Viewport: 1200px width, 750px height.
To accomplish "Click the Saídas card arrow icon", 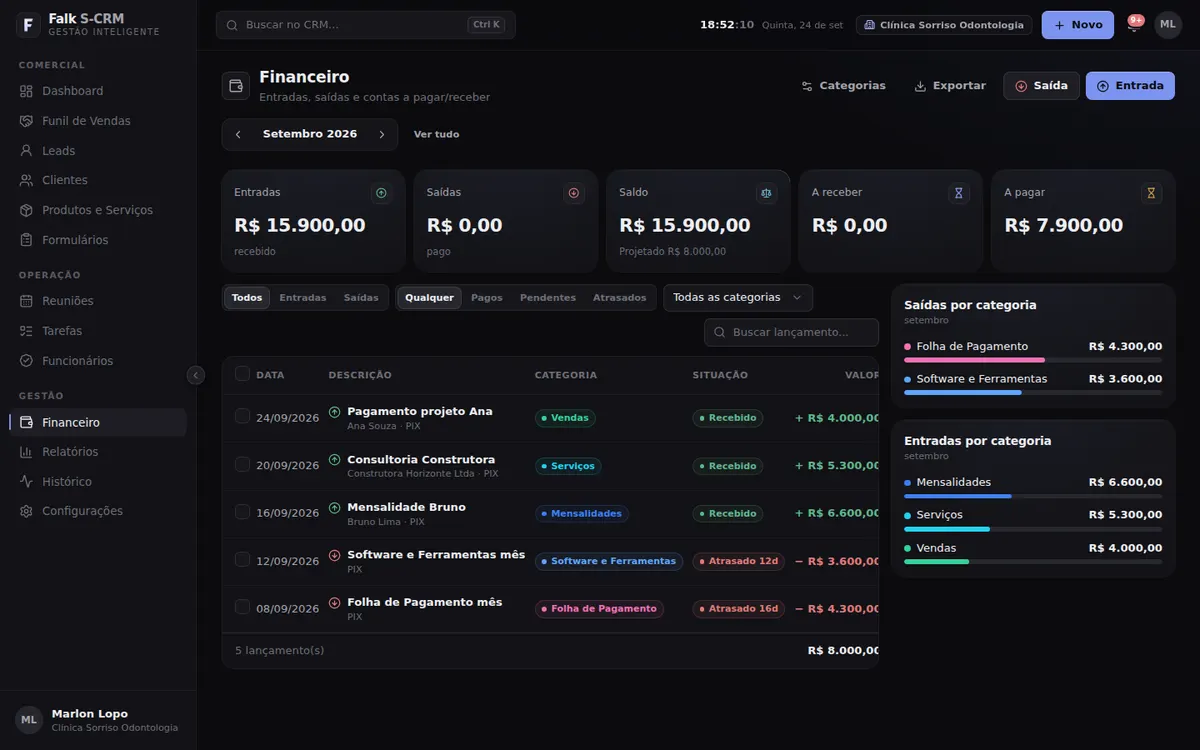I will (x=574, y=193).
